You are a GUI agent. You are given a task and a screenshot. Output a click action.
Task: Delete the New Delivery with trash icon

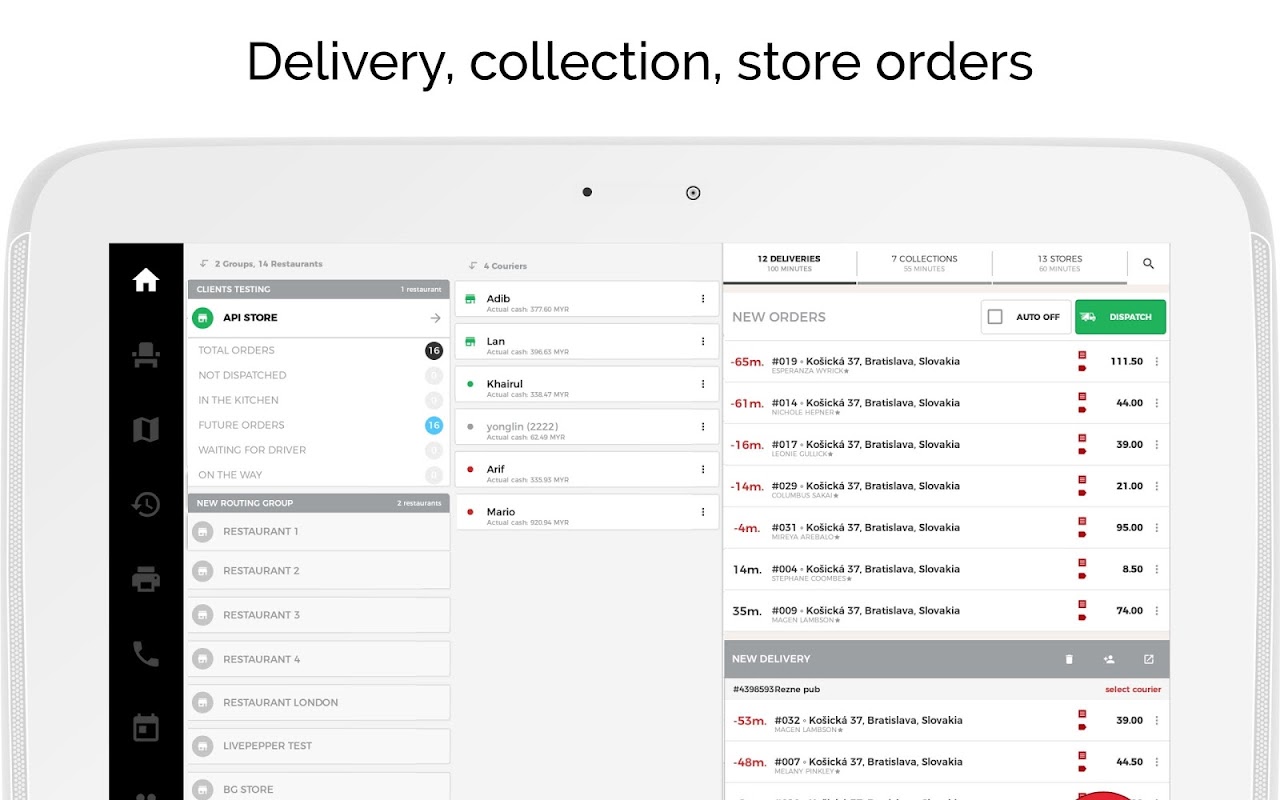pos(1069,659)
